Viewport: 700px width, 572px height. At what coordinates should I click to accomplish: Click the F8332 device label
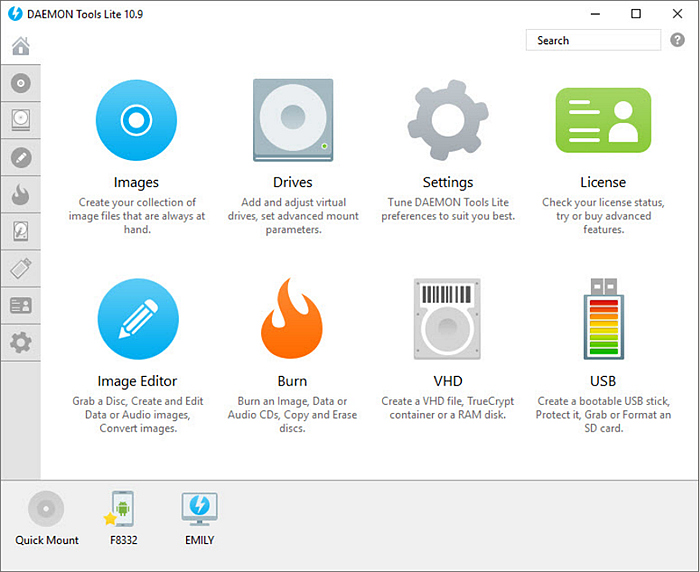tap(124, 540)
